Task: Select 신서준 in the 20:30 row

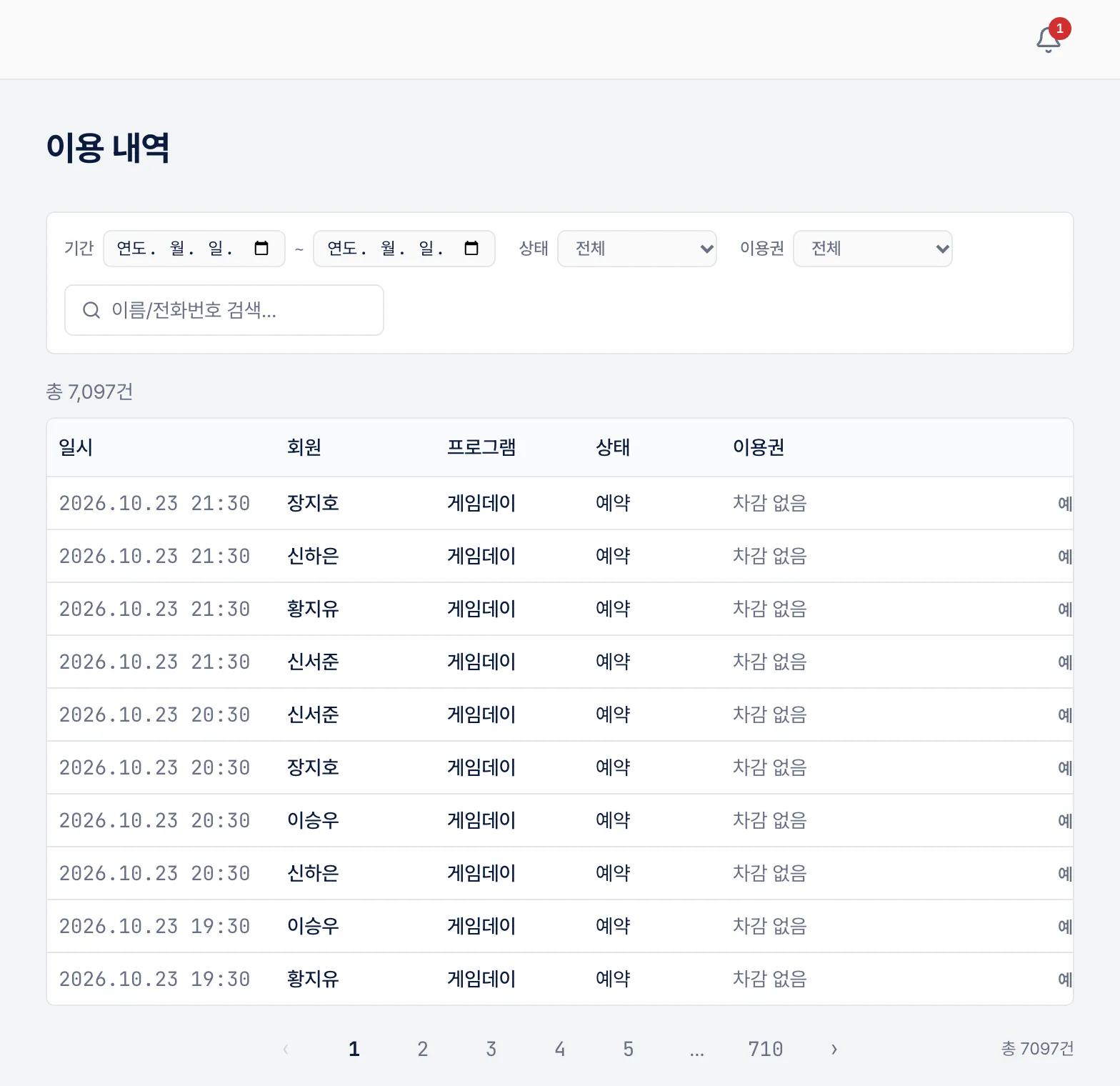Action: pos(313,714)
